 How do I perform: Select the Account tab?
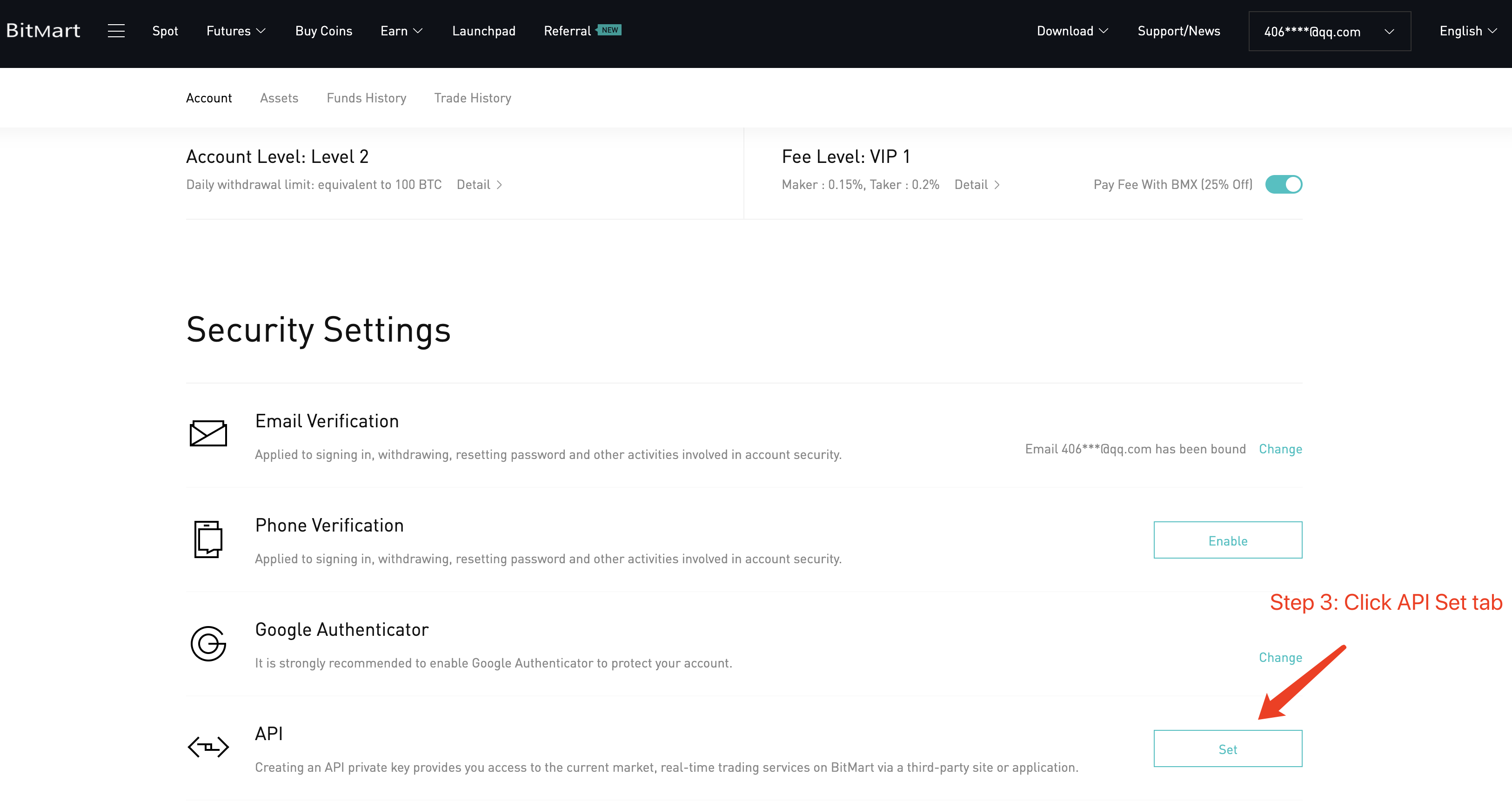click(x=208, y=98)
